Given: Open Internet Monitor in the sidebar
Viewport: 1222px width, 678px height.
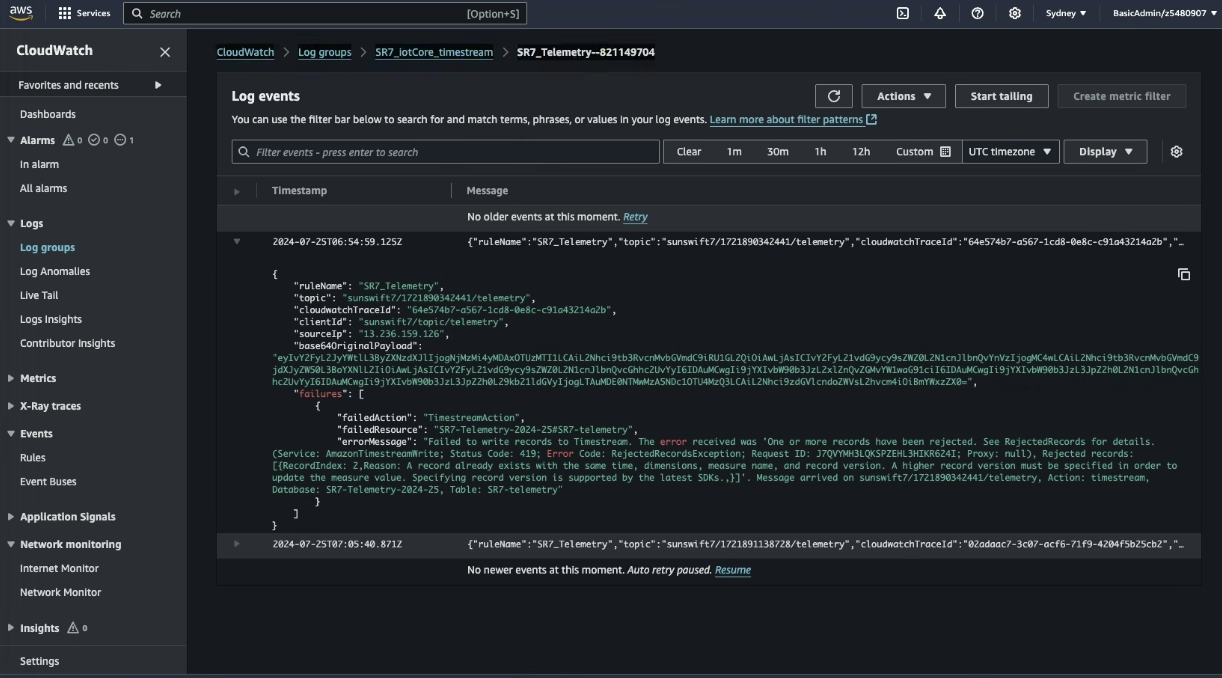Looking at the screenshot, I should tap(59, 568).
